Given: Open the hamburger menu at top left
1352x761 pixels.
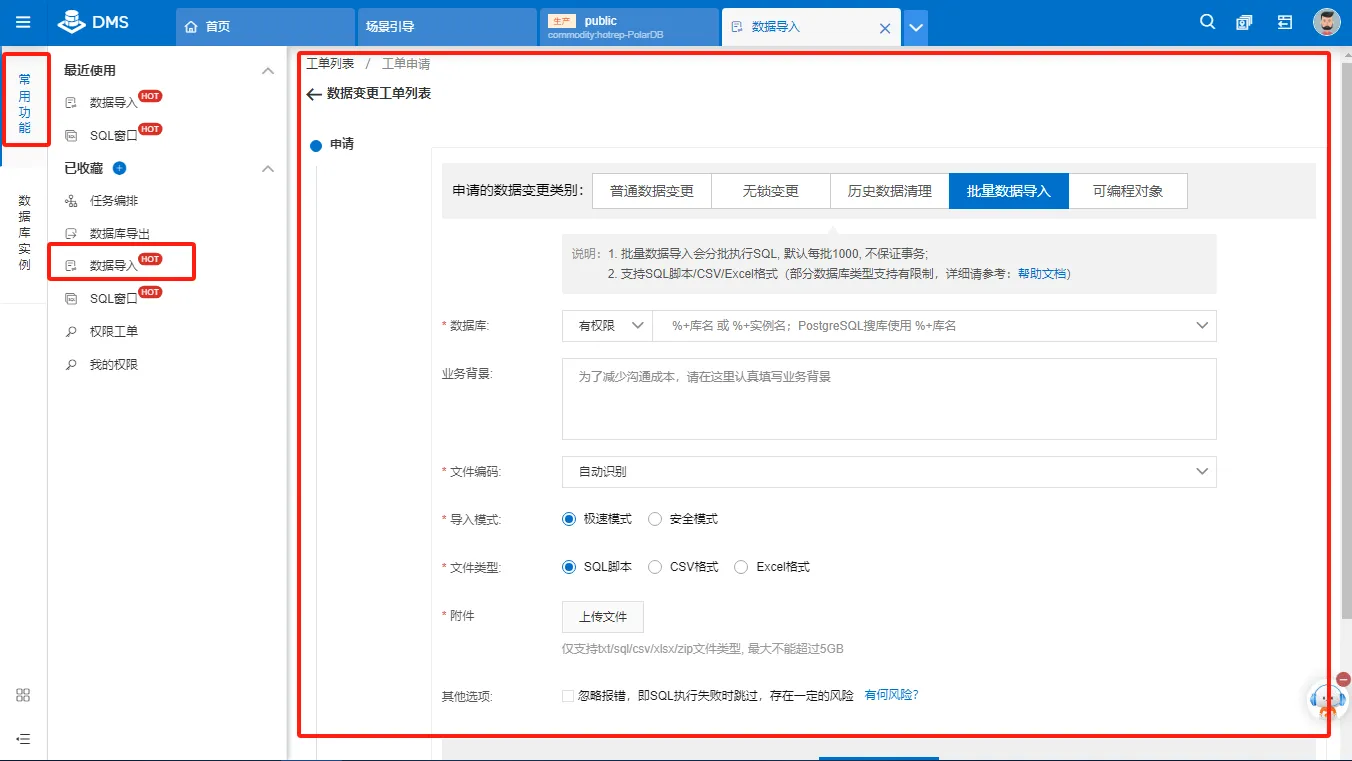Looking at the screenshot, I should (23, 22).
